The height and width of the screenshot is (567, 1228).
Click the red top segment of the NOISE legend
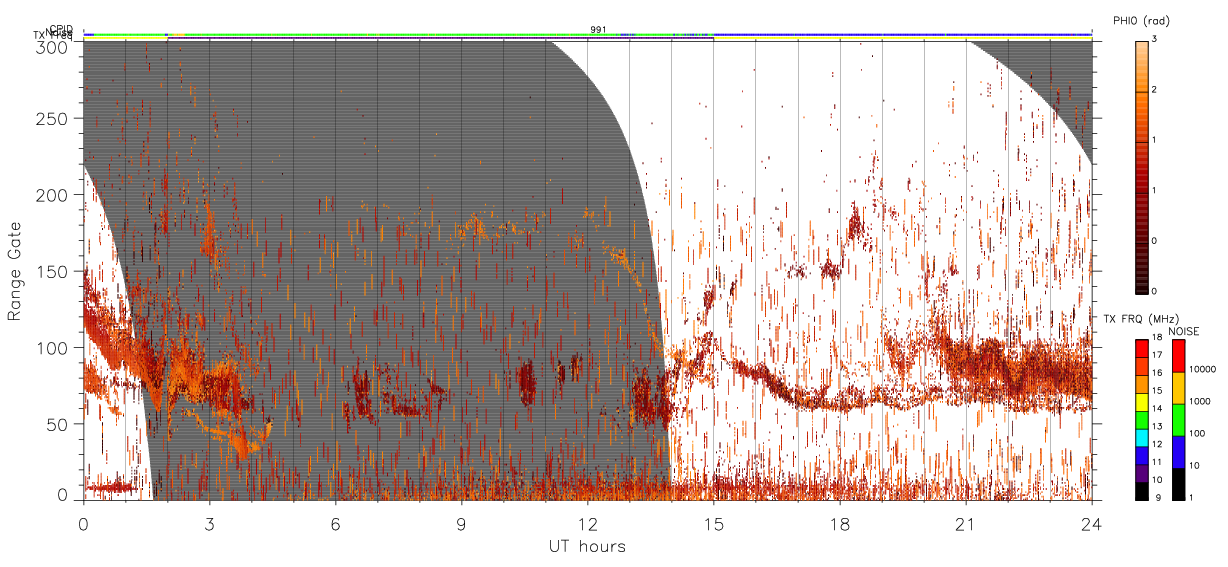coord(1179,357)
